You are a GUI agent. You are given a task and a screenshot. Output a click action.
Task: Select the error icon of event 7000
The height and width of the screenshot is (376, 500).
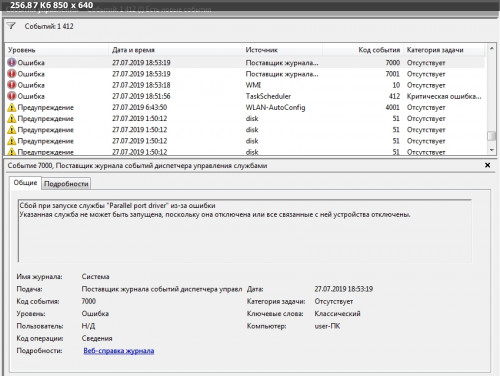[12, 62]
